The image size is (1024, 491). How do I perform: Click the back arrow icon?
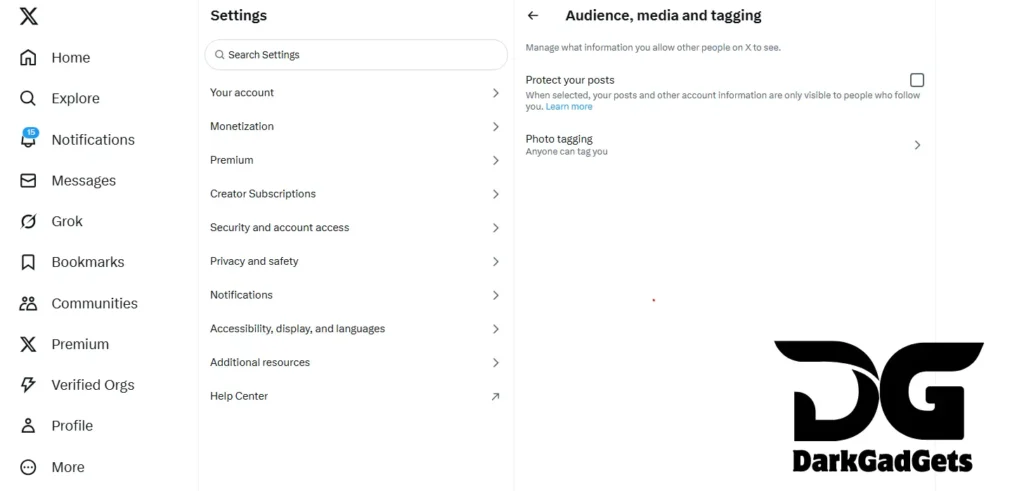tap(533, 16)
